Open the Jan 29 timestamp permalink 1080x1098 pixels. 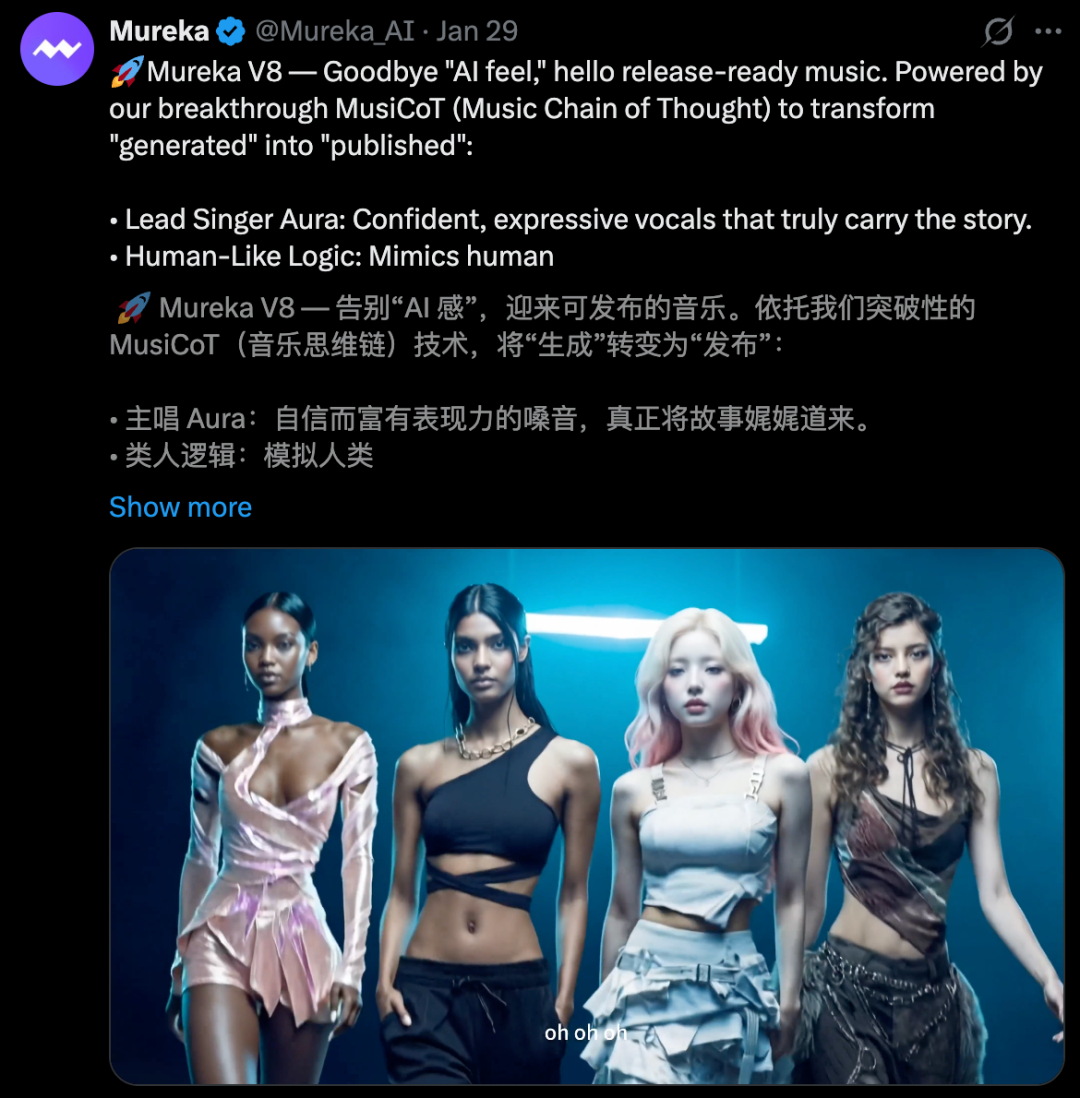(x=477, y=32)
